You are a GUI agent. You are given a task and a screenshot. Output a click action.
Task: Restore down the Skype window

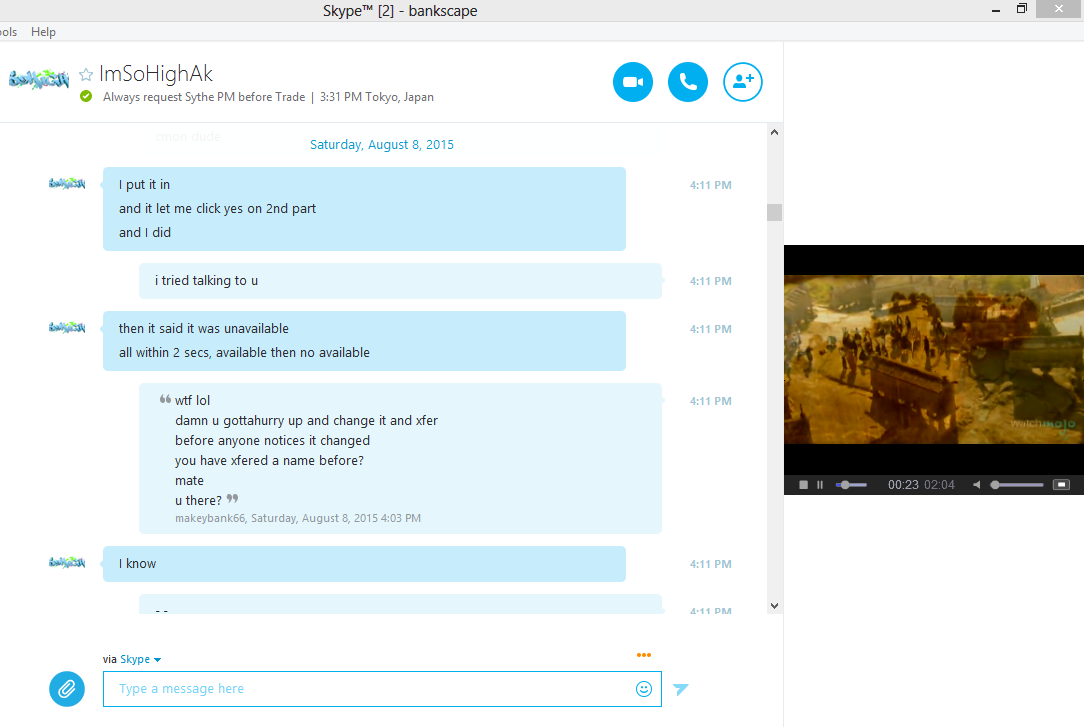1022,9
